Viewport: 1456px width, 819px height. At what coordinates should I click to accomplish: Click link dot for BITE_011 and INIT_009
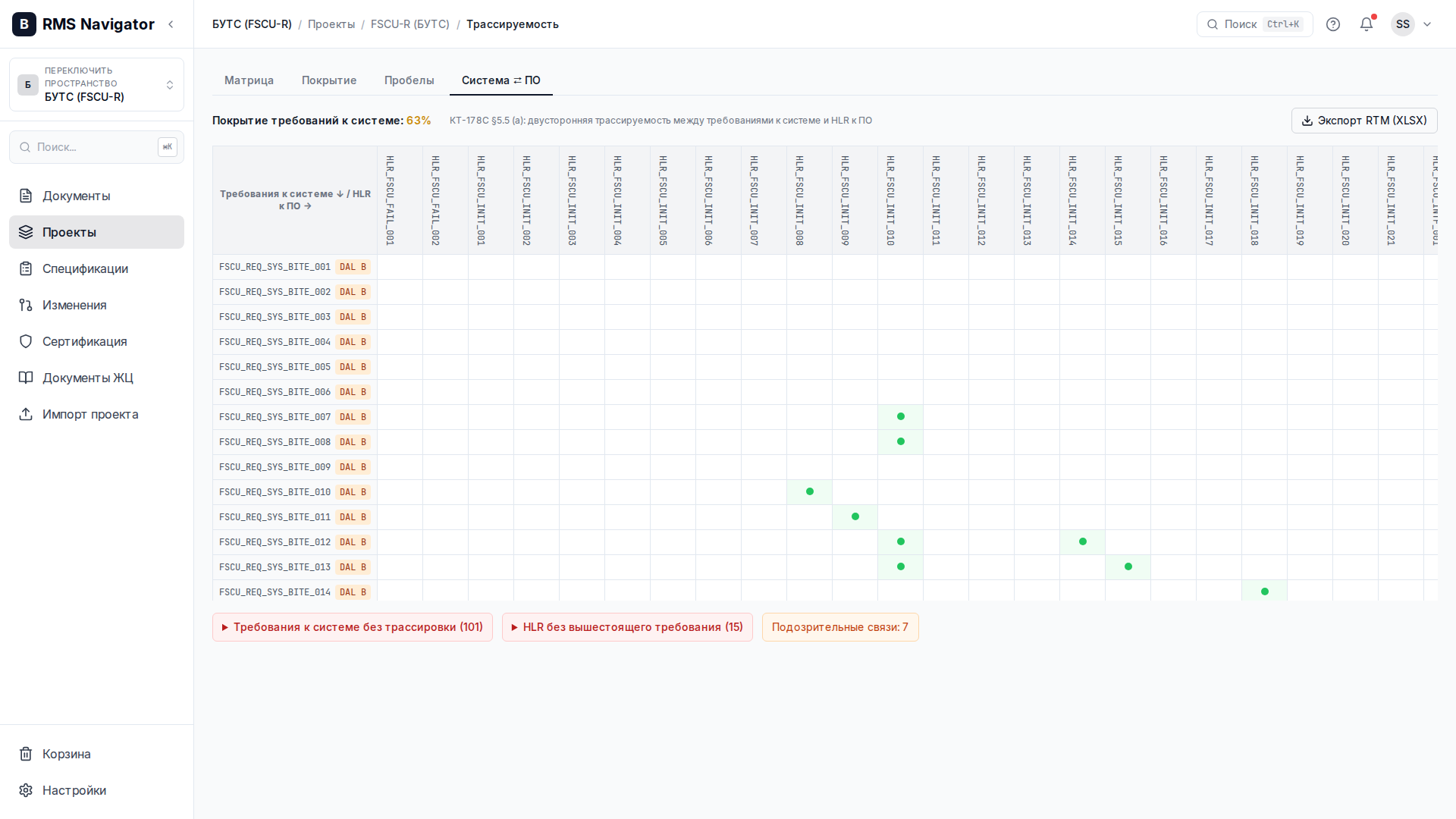pos(855,516)
